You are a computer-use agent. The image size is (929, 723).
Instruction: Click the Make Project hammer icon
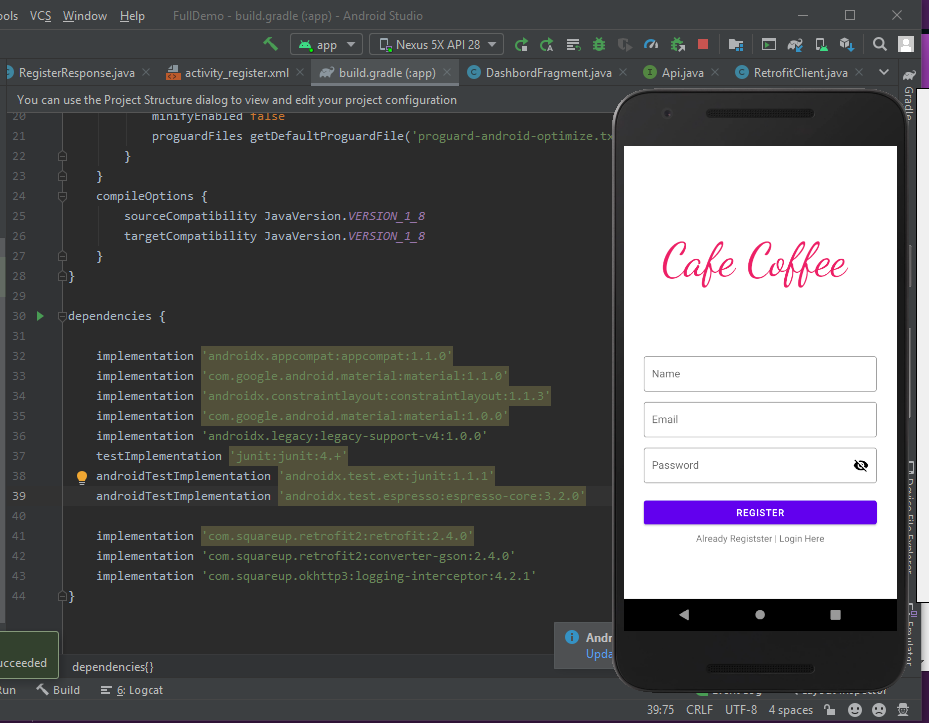(270, 44)
